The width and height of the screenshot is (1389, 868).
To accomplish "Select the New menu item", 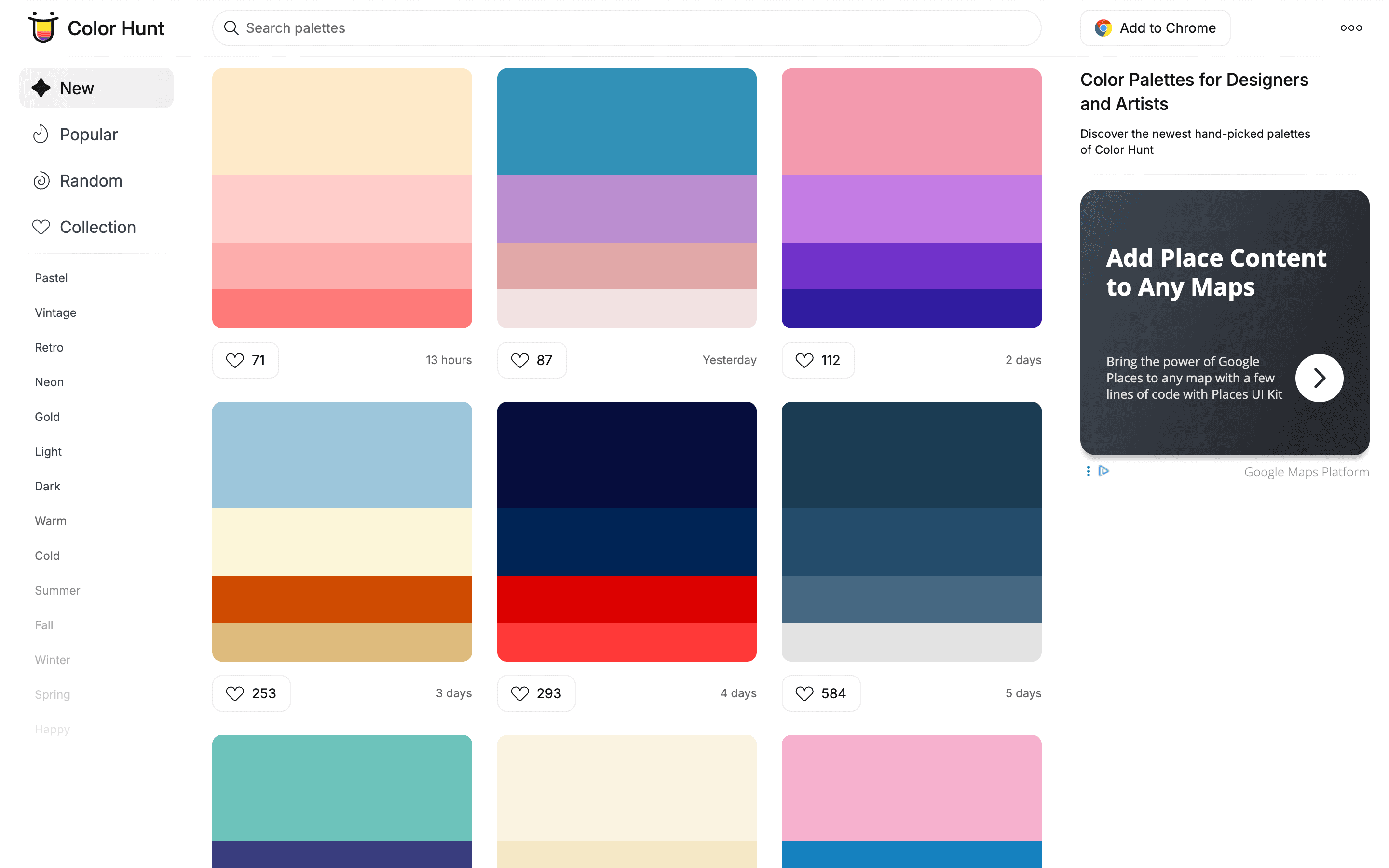I will pyautogui.click(x=96, y=88).
